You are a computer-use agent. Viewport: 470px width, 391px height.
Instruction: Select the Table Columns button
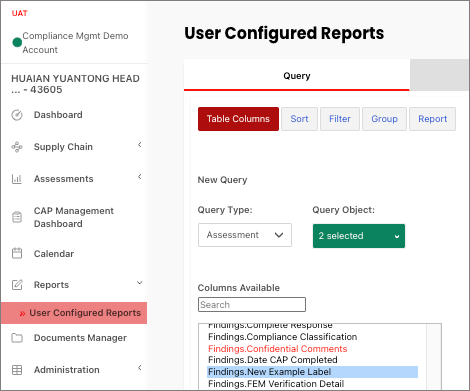[238, 119]
